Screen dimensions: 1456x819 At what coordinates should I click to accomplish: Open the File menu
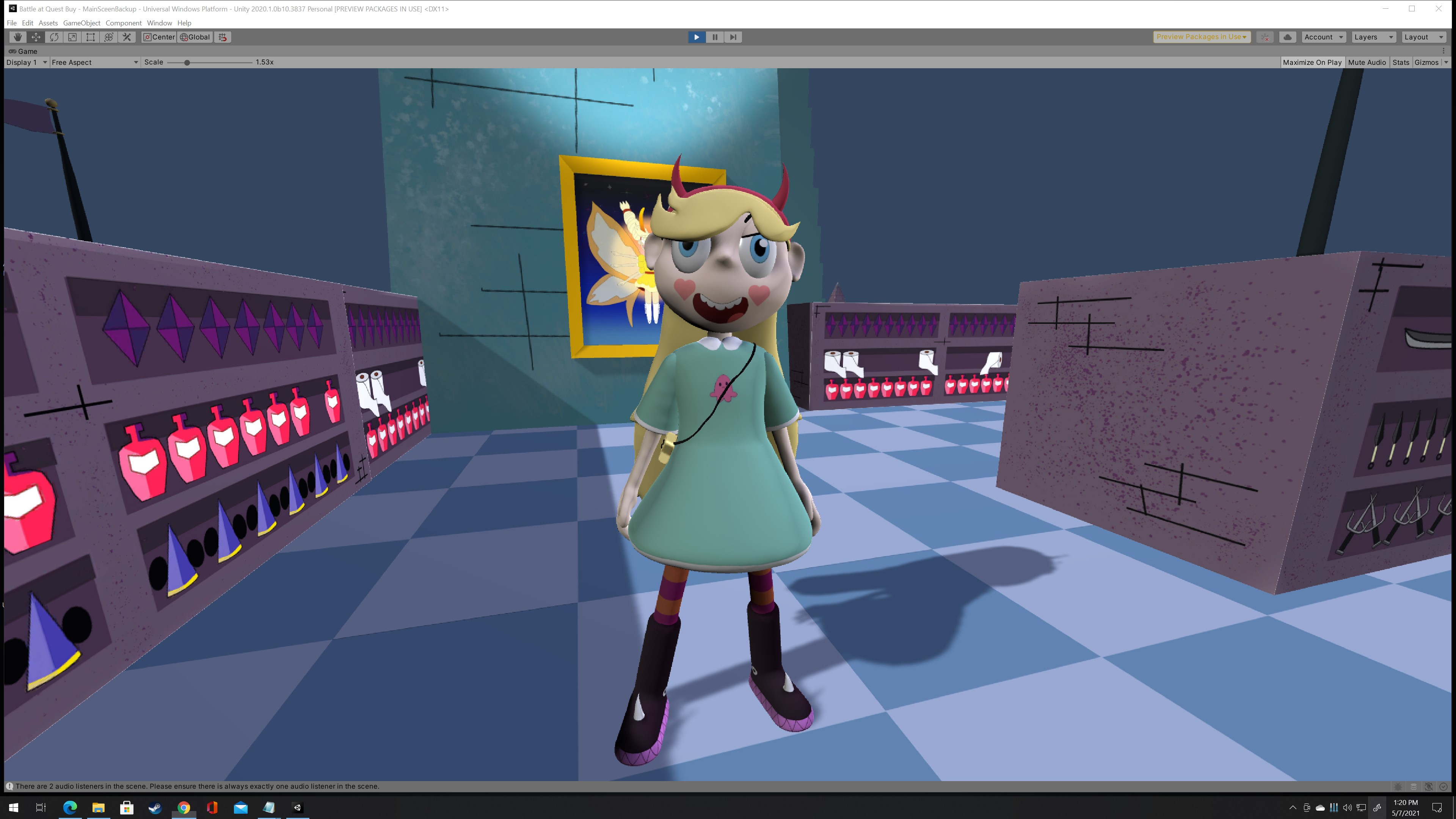11,23
